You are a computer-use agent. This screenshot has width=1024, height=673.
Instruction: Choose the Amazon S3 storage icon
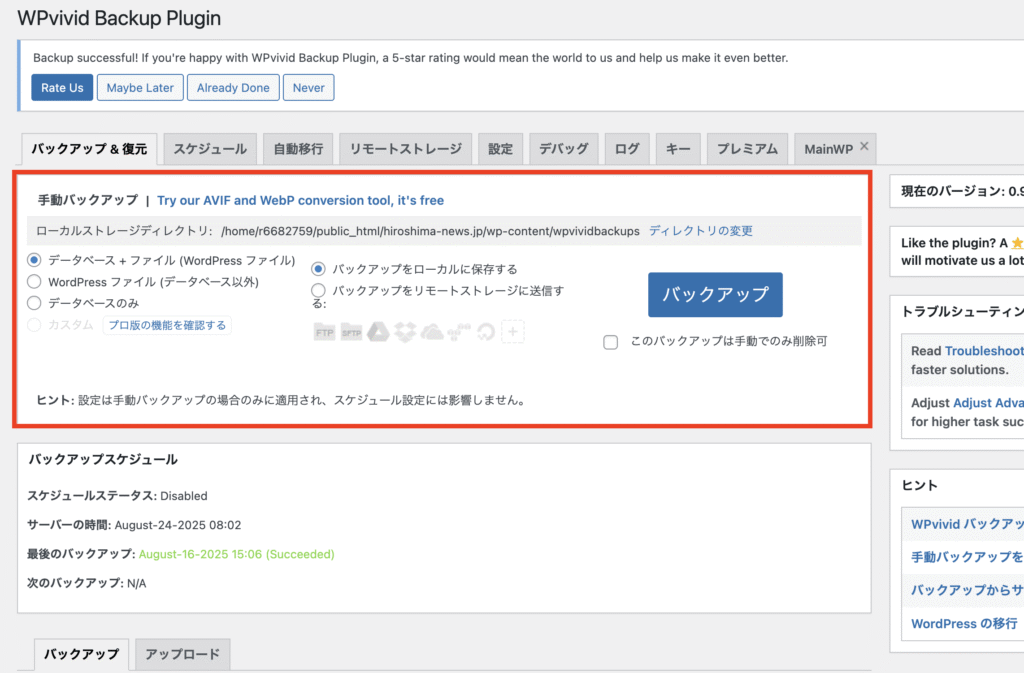pyautogui.click(x=458, y=332)
